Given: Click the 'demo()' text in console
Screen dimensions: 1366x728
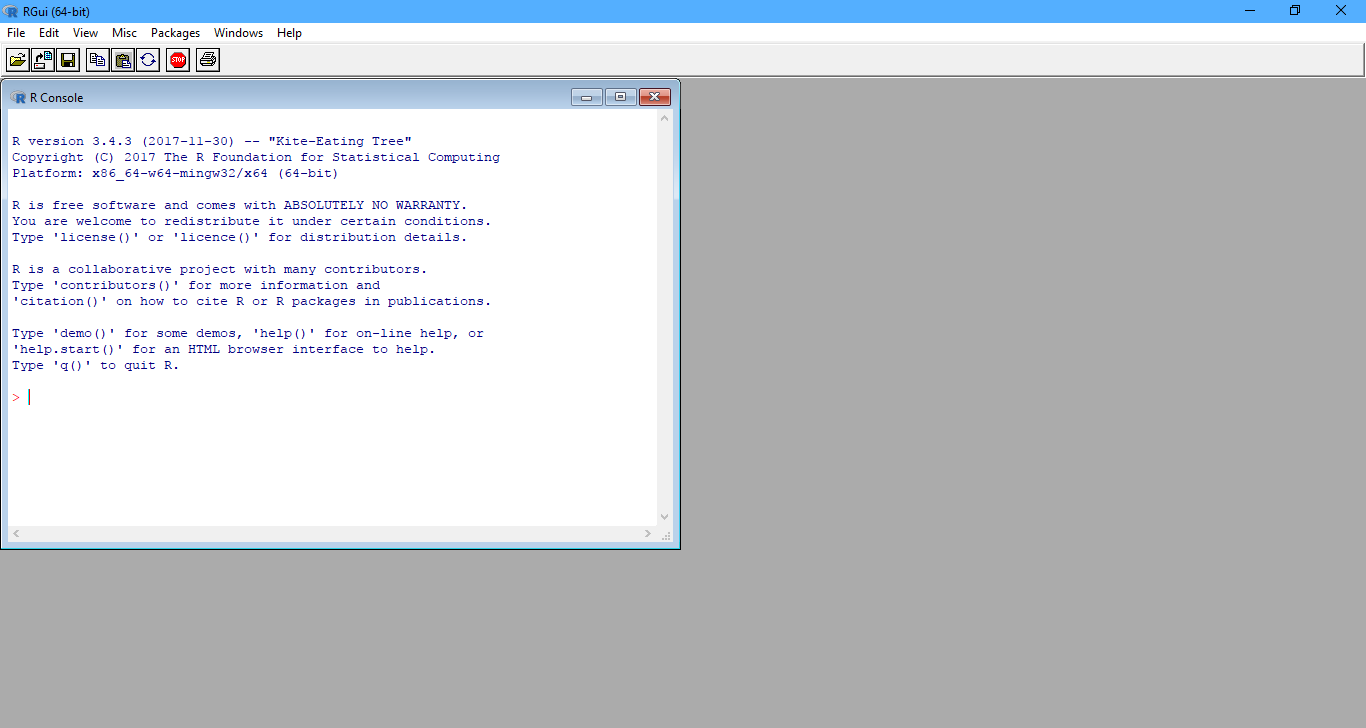Looking at the screenshot, I should click(84, 333).
